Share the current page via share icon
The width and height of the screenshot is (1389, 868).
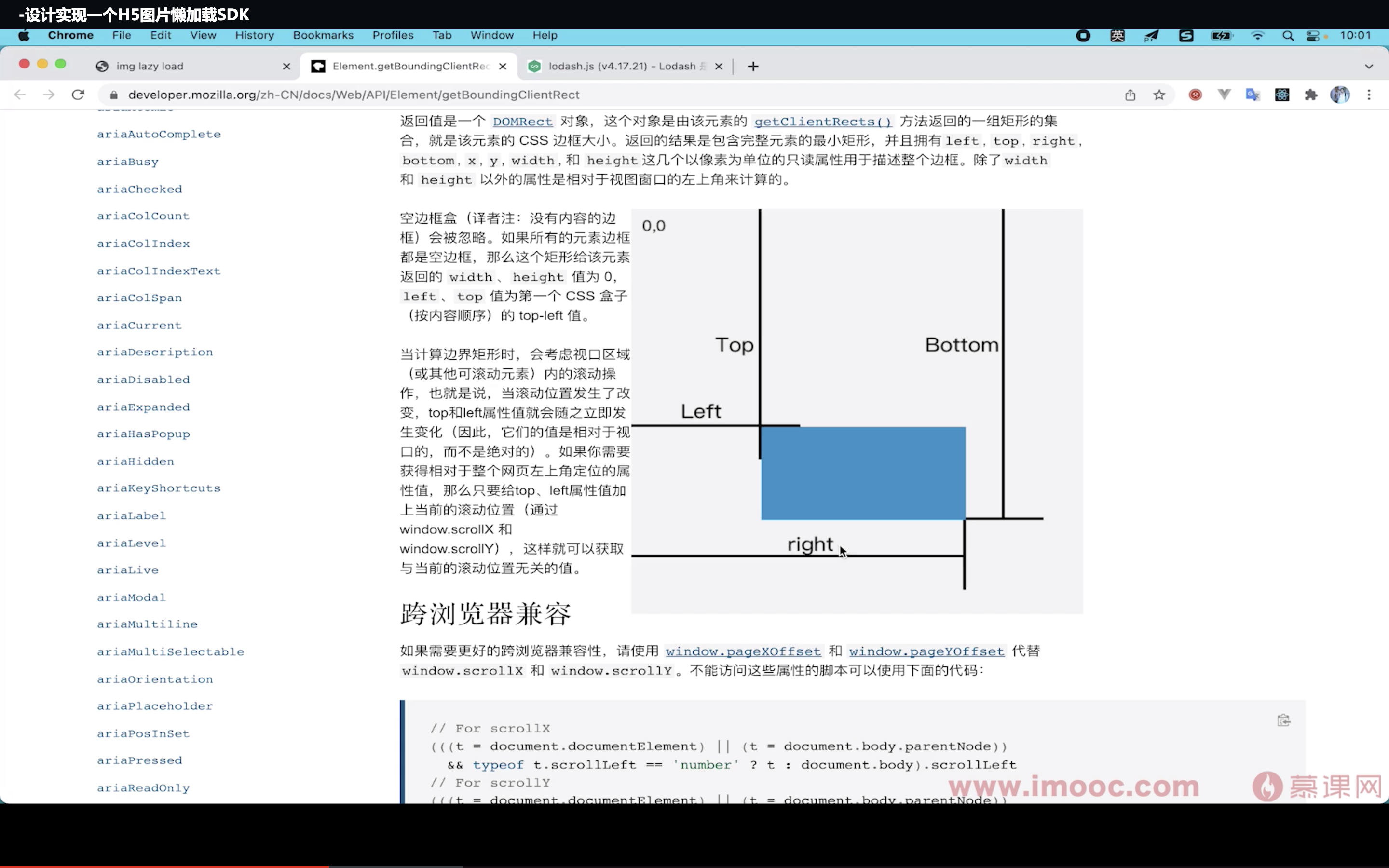[1130, 95]
